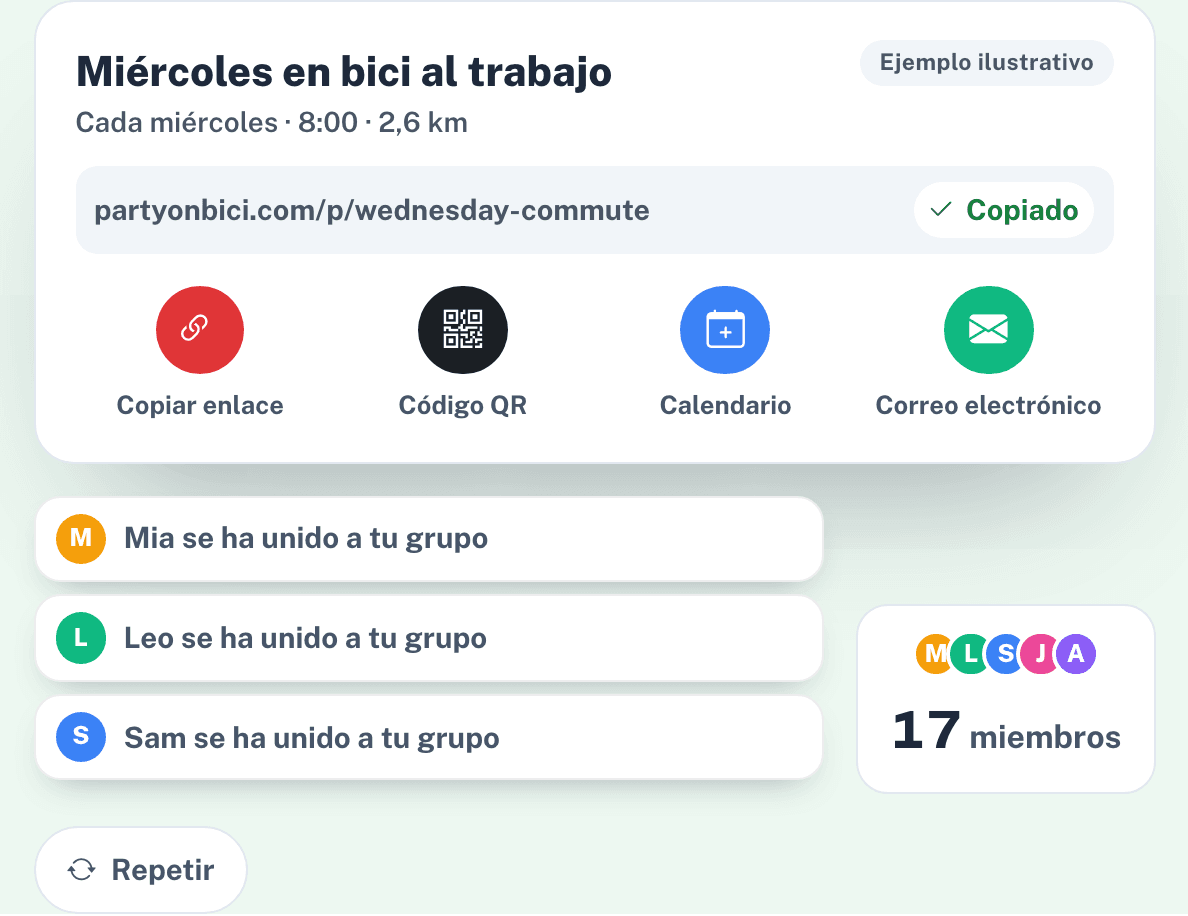The width and height of the screenshot is (1188, 916).
Task: Click the green L avatar in members card
Action: click(x=969, y=654)
